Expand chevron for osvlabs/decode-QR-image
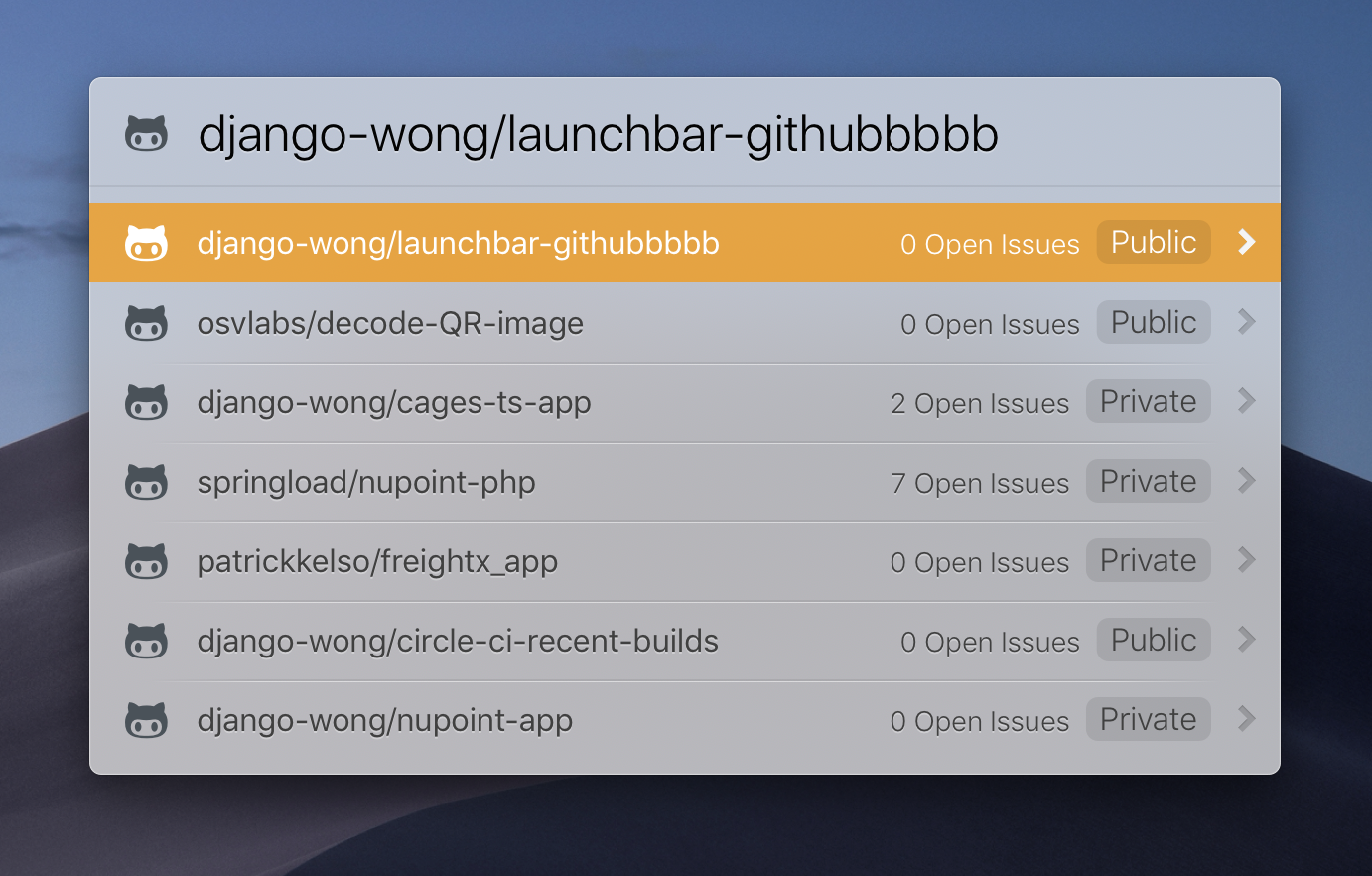The image size is (1372, 876). pyautogui.click(x=1247, y=322)
